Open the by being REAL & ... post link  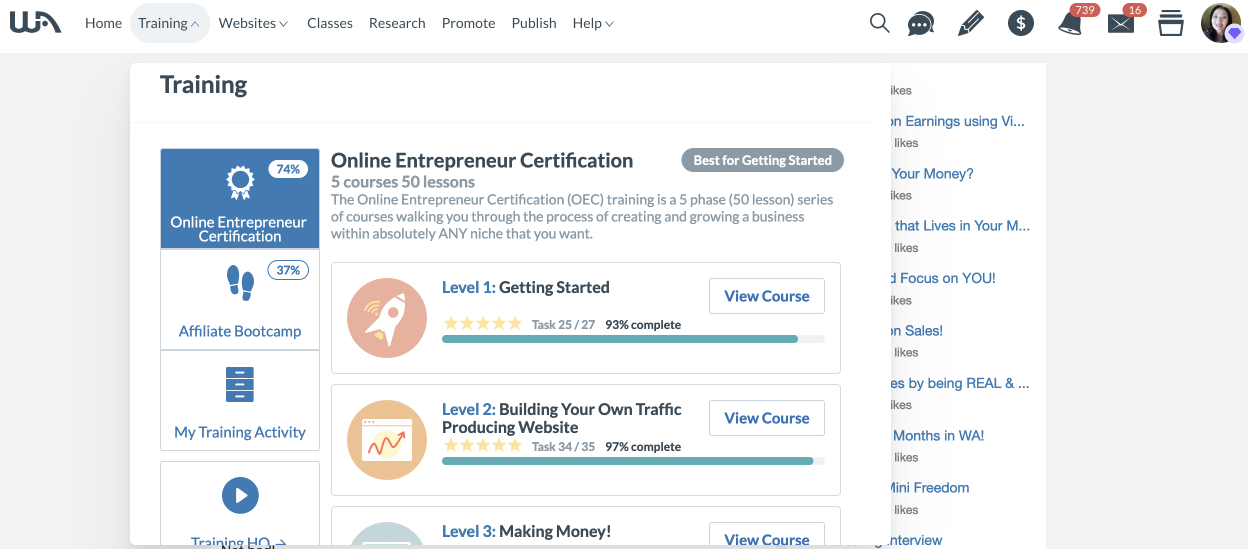pos(960,383)
